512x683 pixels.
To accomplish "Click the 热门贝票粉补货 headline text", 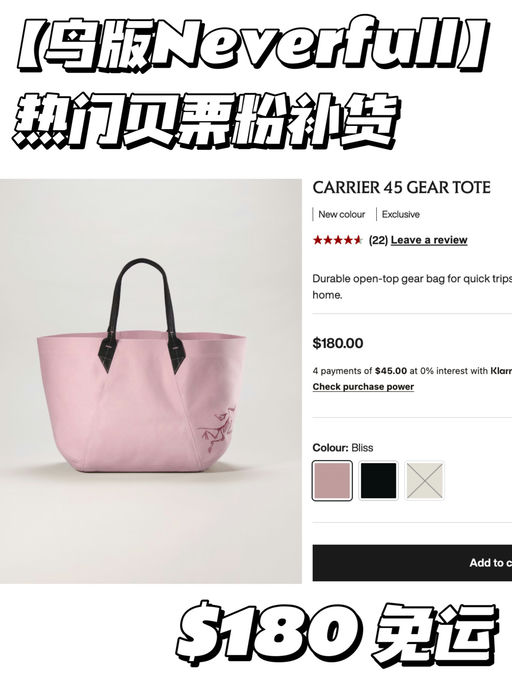I will point(205,120).
